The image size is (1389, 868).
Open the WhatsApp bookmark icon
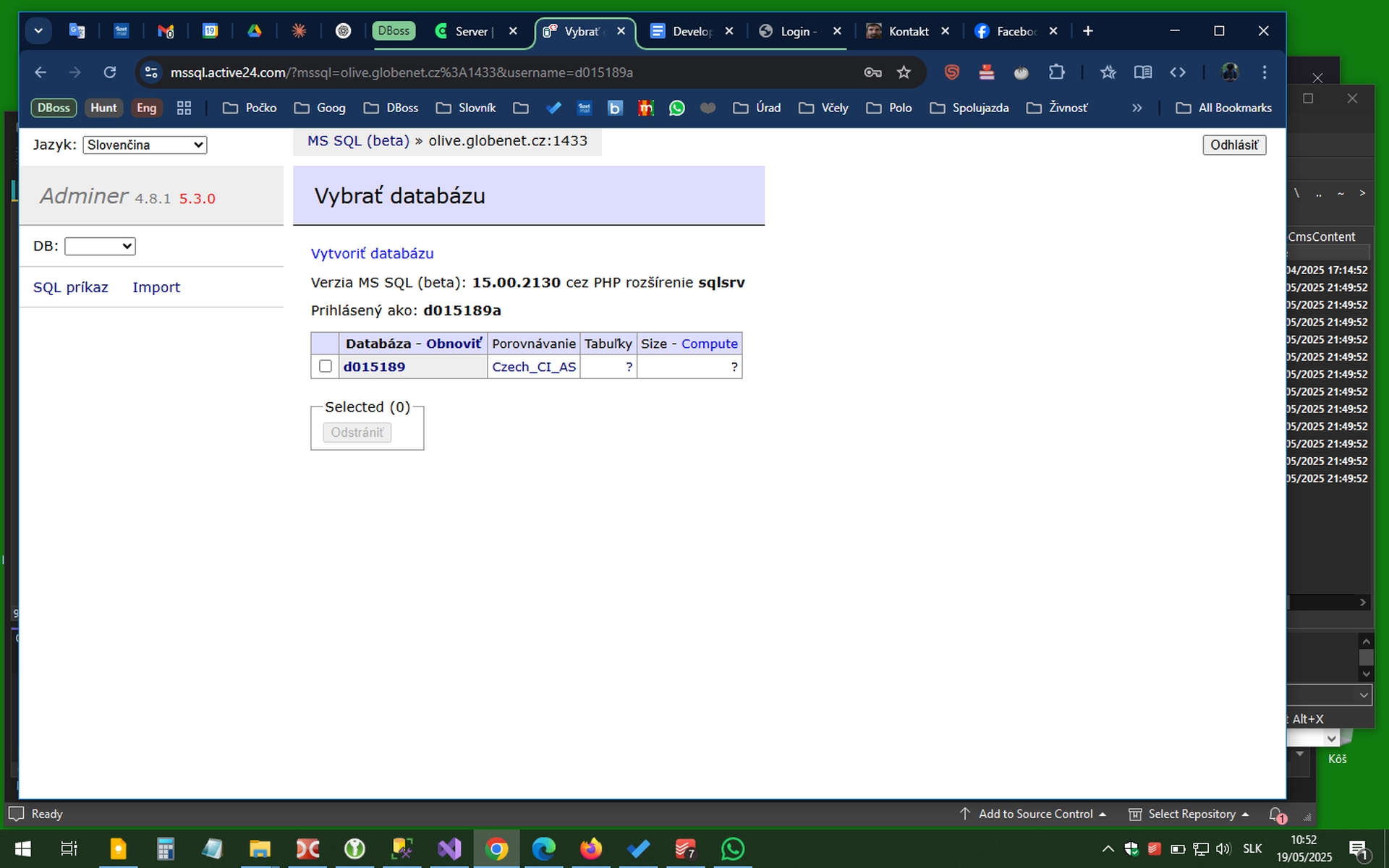tap(676, 108)
